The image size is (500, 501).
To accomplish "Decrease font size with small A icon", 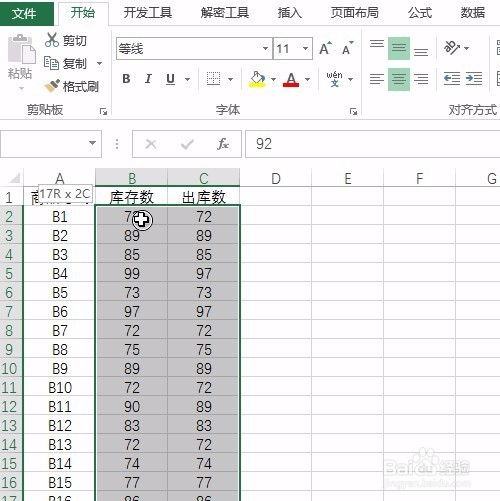I will tap(348, 49).
